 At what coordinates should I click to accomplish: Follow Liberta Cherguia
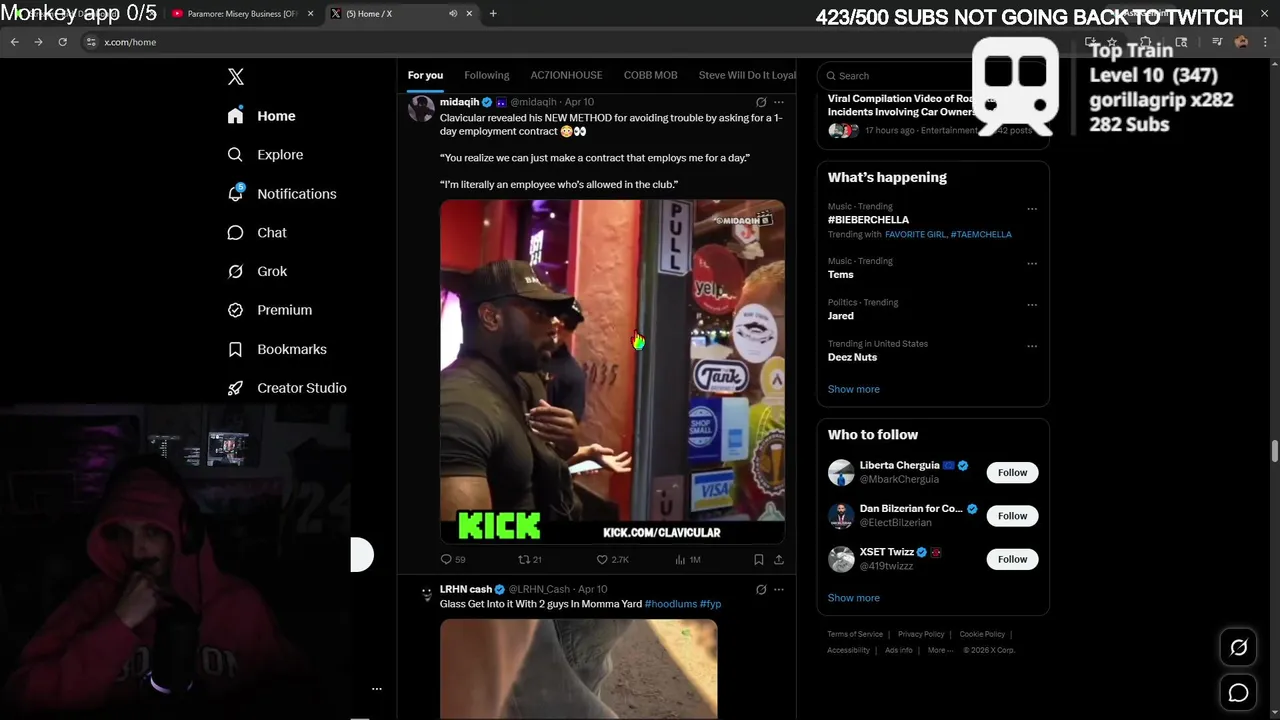pyautogui.click(x=1012, y=473)
